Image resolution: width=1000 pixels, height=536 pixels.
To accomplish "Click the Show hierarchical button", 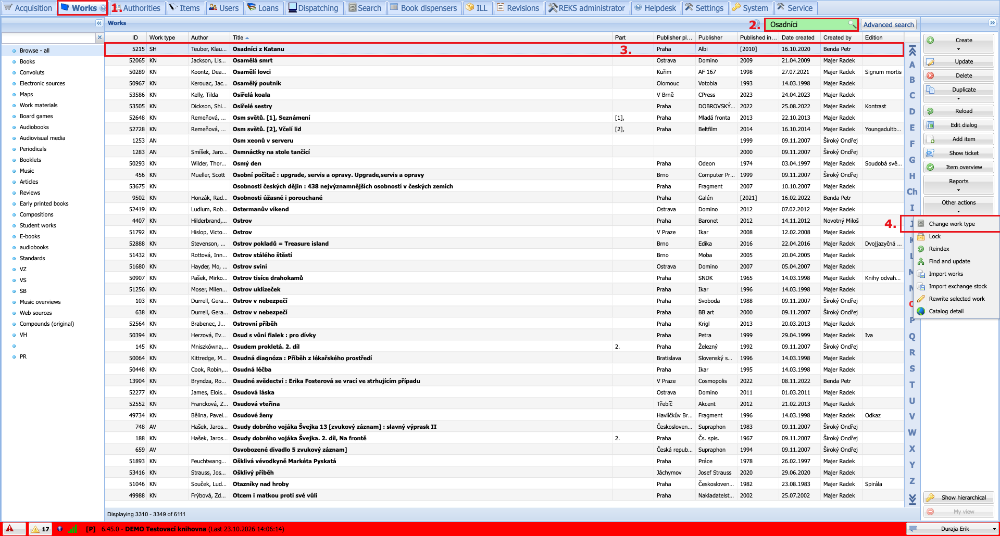I will [959, 497].
